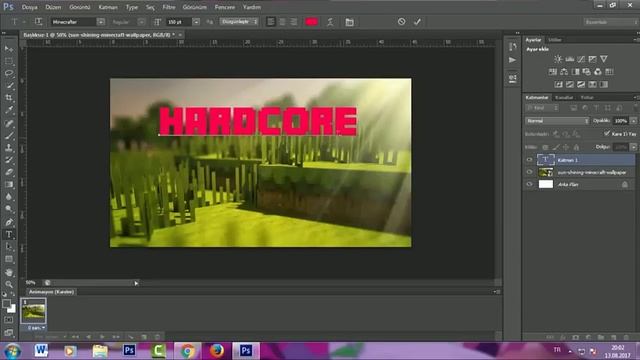Open the background color picker
Viewport: 640px width, 360px height.
coord(13,310)
